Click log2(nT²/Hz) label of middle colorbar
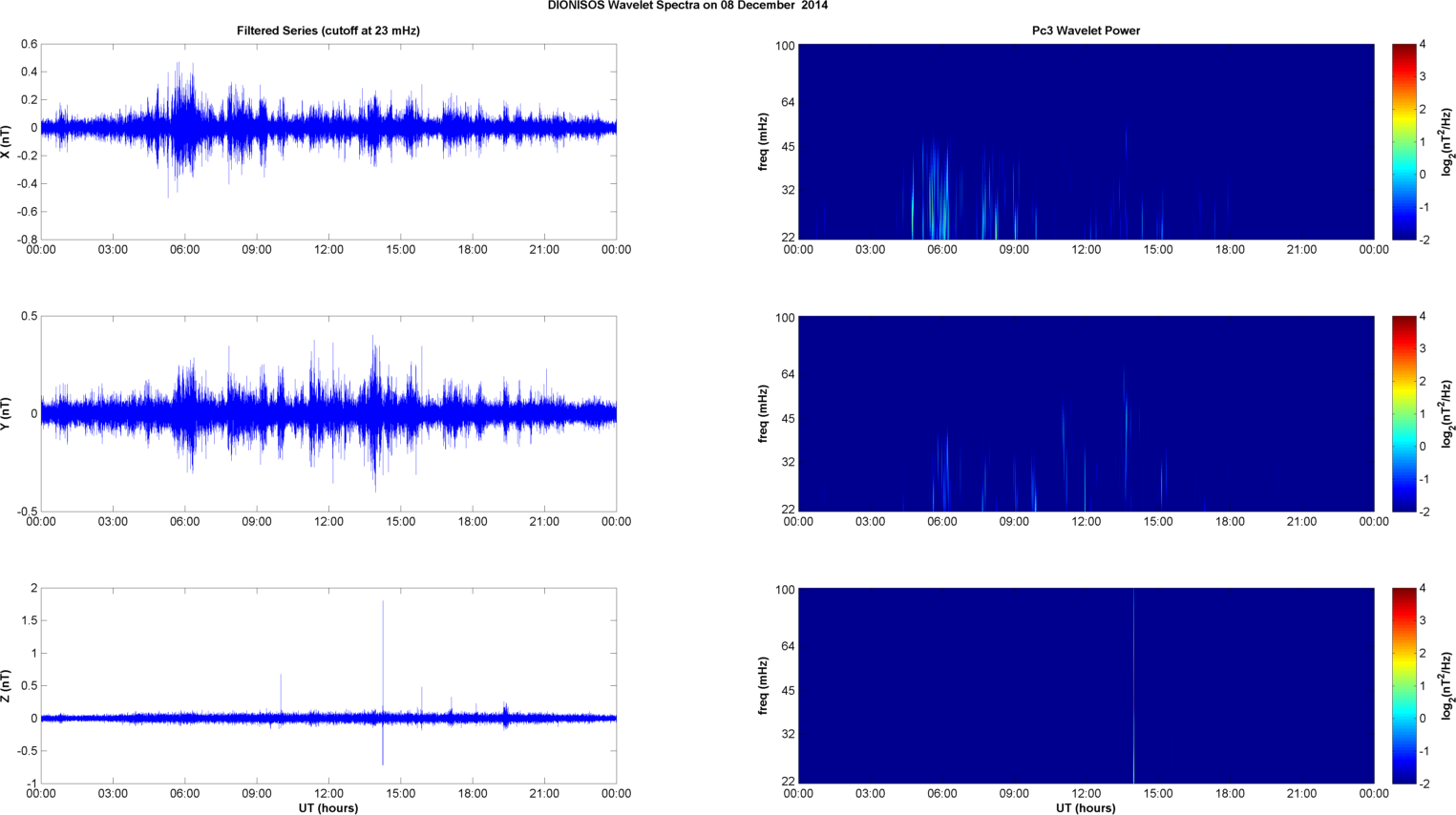This screenshot has height=815, width=1456. (1447, 414)
